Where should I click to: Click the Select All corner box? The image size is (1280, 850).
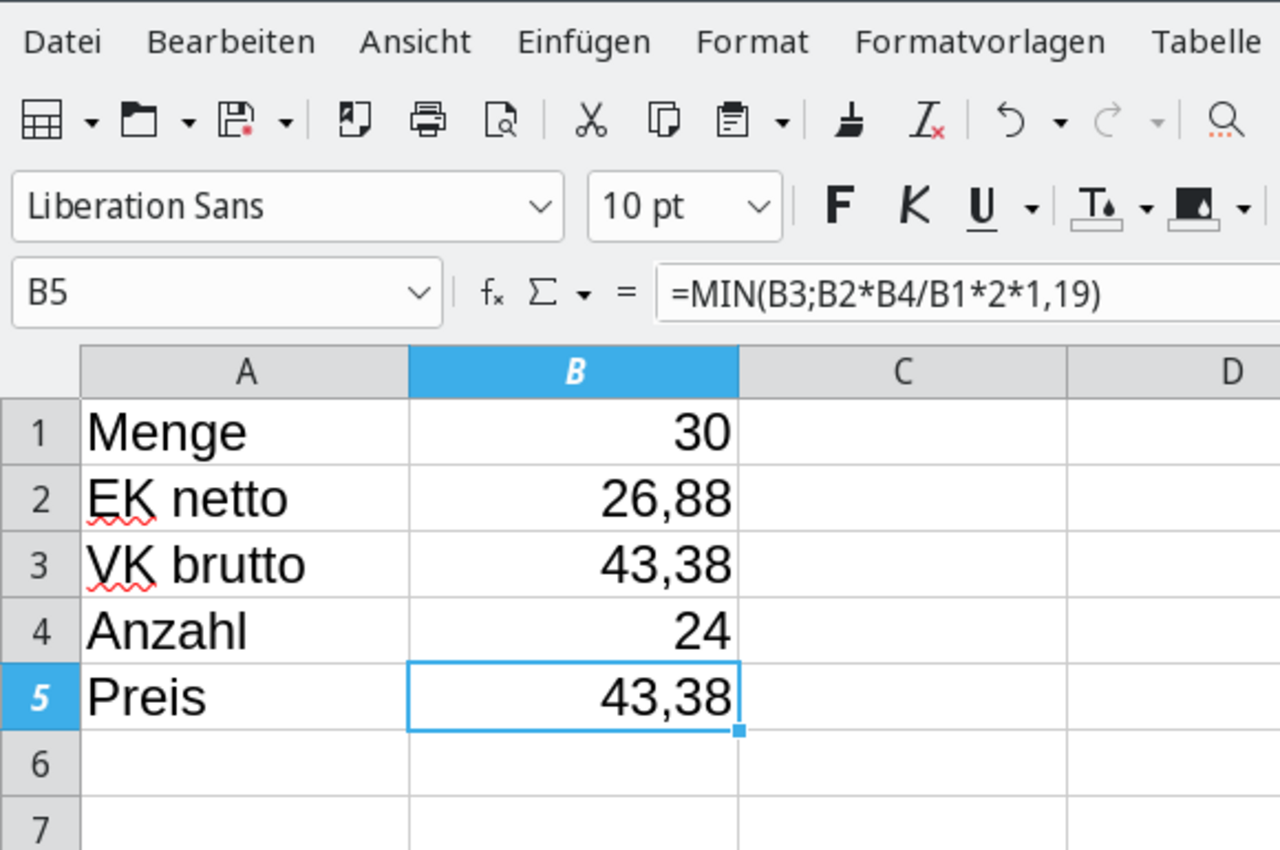(x=40, y=372)
